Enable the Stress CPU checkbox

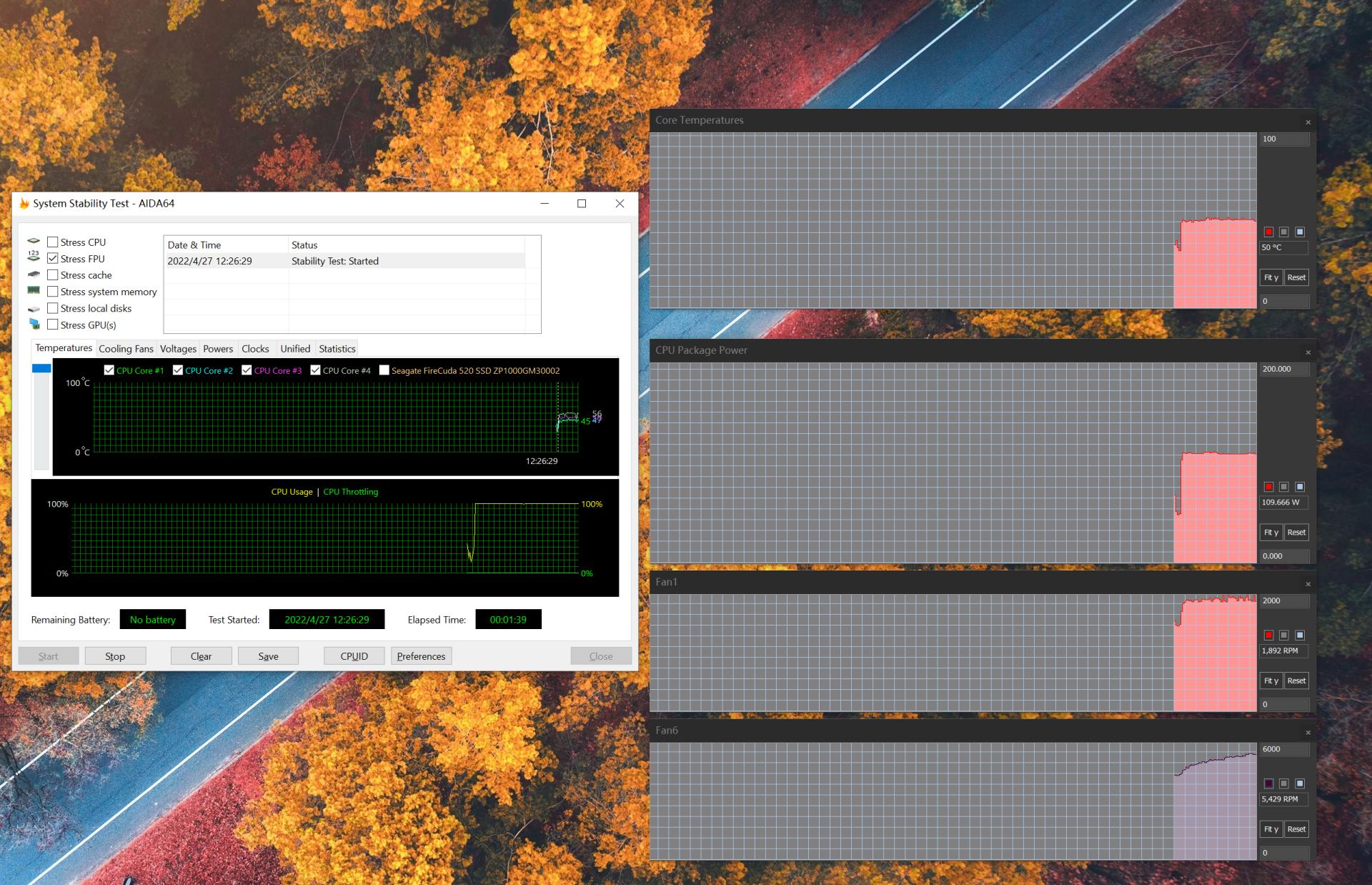click(53, 242)
